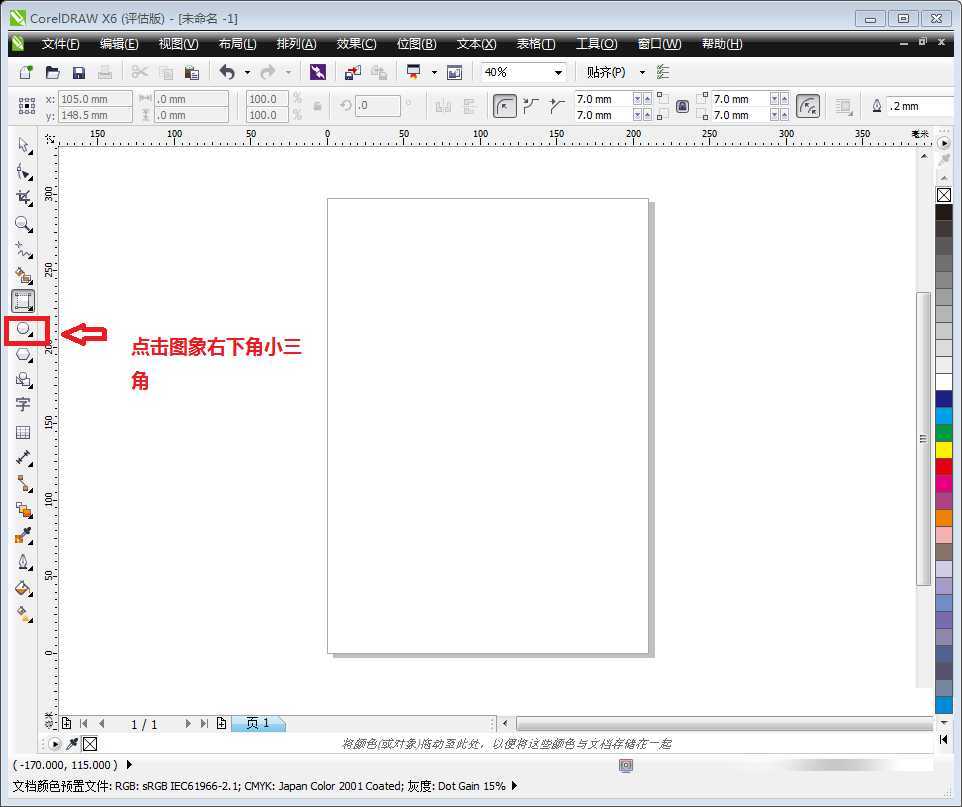
Task: Select the Rectangle tool
Action: (24, 299)
